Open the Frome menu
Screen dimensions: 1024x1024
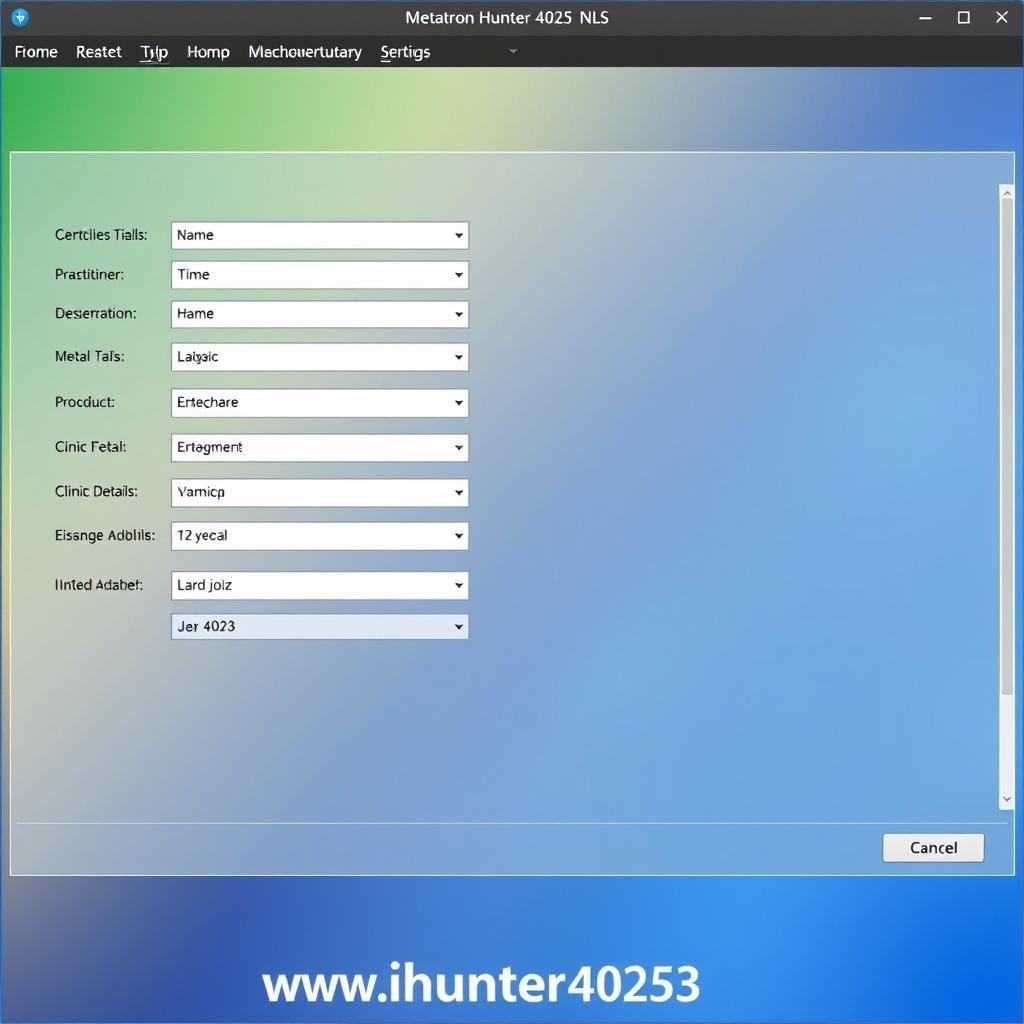tap(35, 52)
